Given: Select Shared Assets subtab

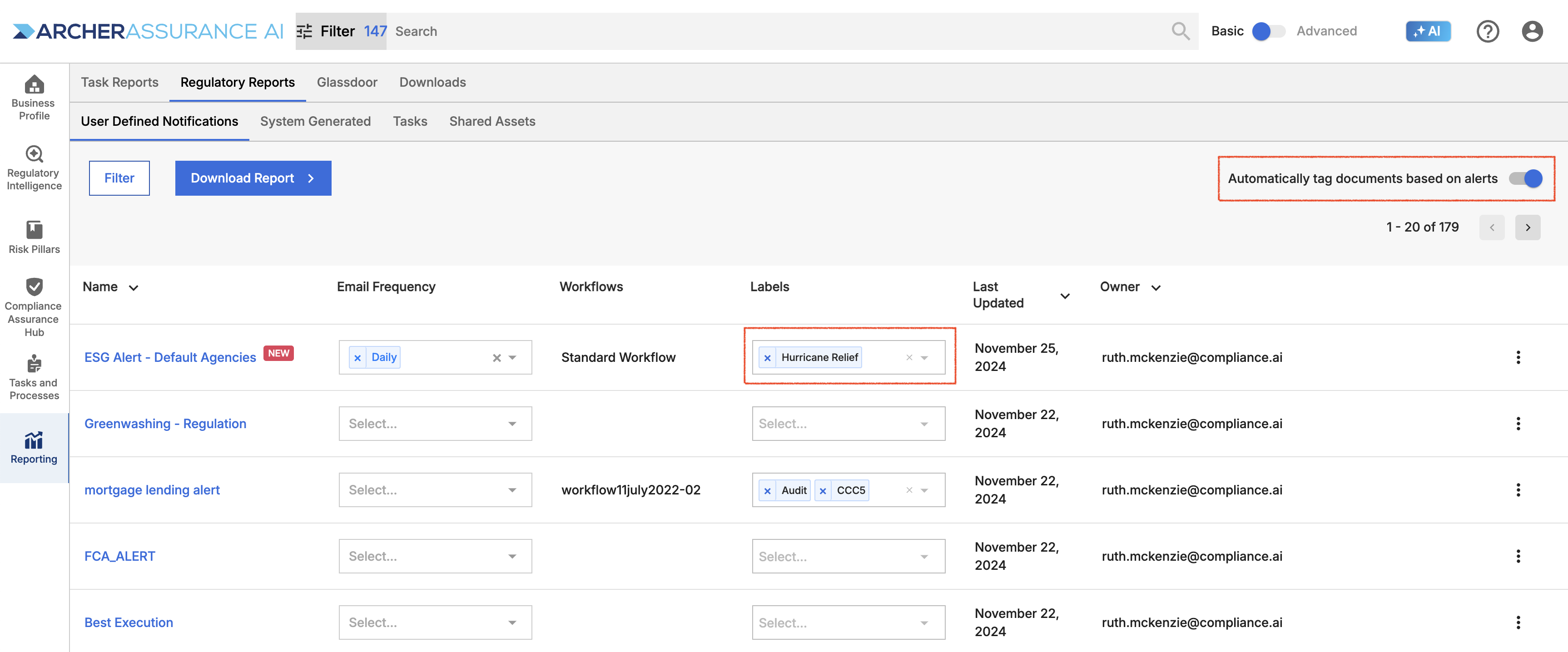Looking at the screenshot, I should tap(492, 122).
